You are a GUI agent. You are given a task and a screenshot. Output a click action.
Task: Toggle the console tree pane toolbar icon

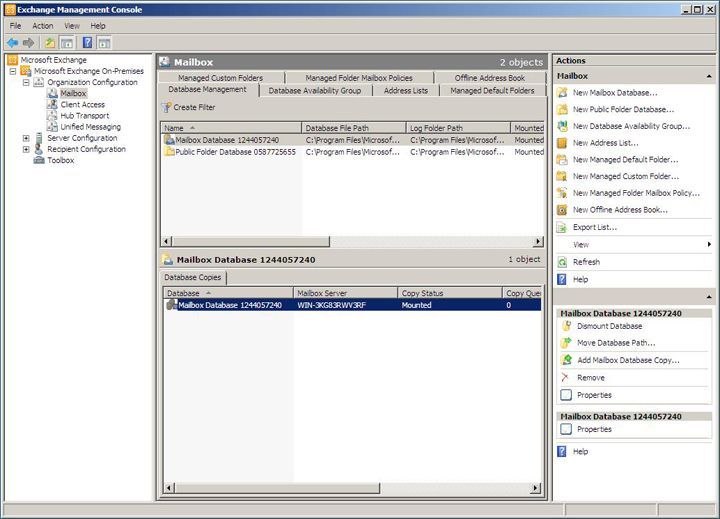click(x=67, y=43)
